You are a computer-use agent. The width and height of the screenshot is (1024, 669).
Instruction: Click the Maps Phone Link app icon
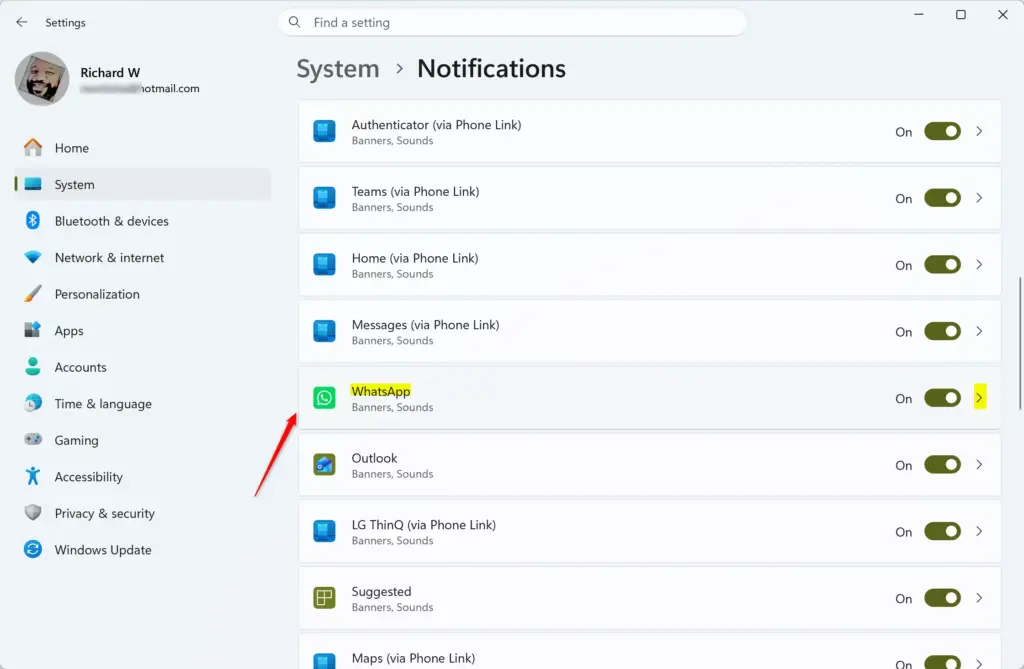(324, 661)
